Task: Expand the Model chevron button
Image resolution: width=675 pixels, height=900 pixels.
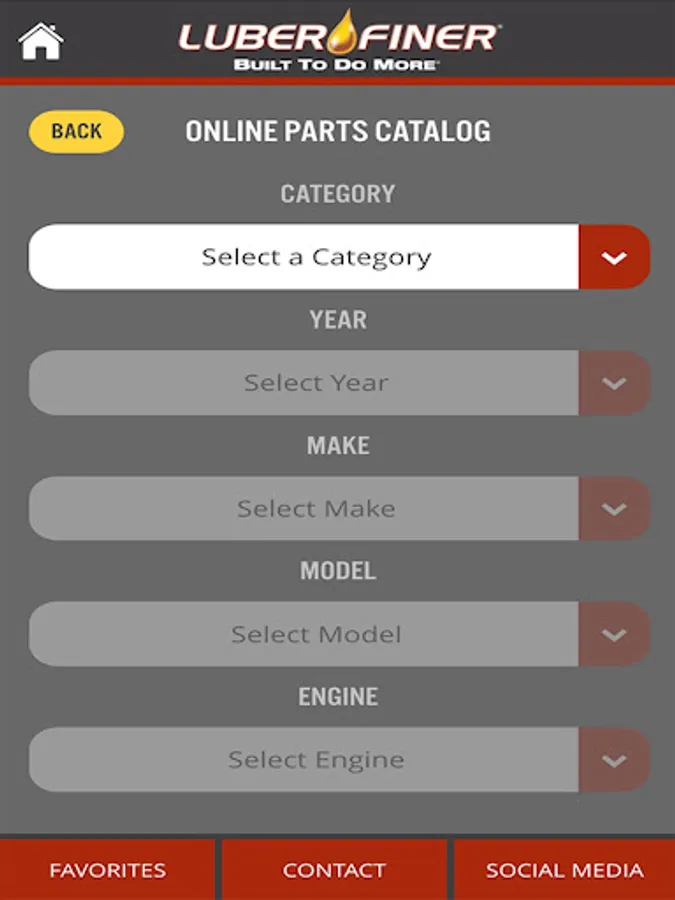Action: click(x=614, y=634)
